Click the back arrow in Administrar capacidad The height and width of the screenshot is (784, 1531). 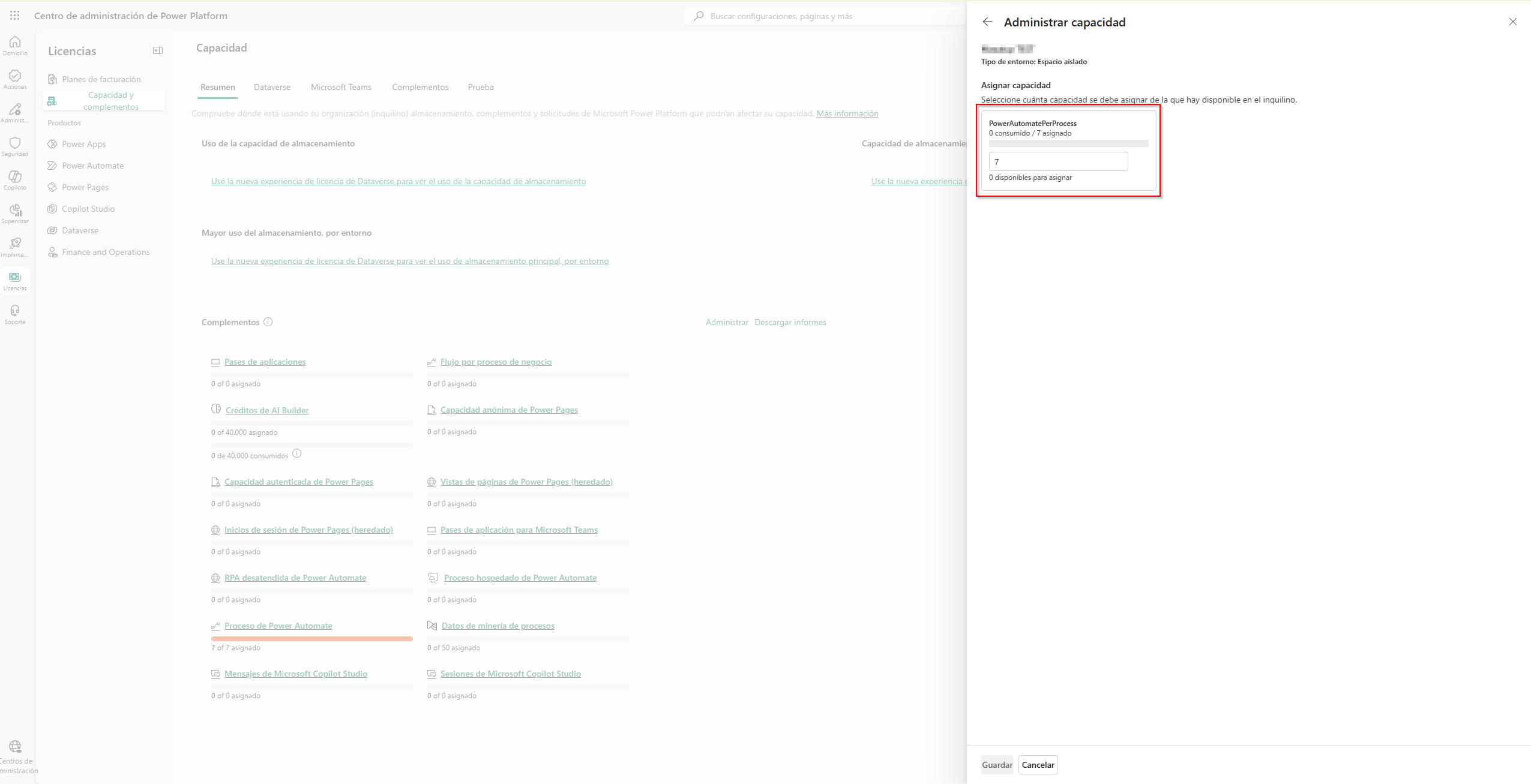point(987,22)
